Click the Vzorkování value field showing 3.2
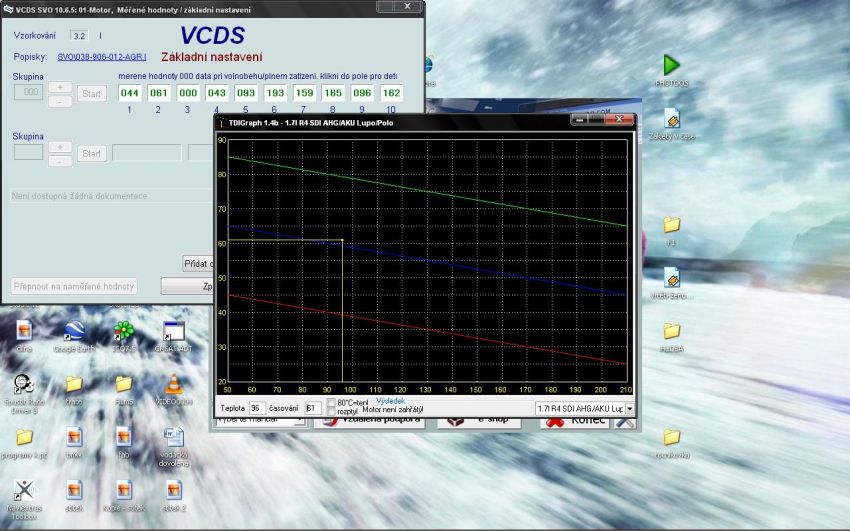 pyautogui.click(x=79, y=36)
